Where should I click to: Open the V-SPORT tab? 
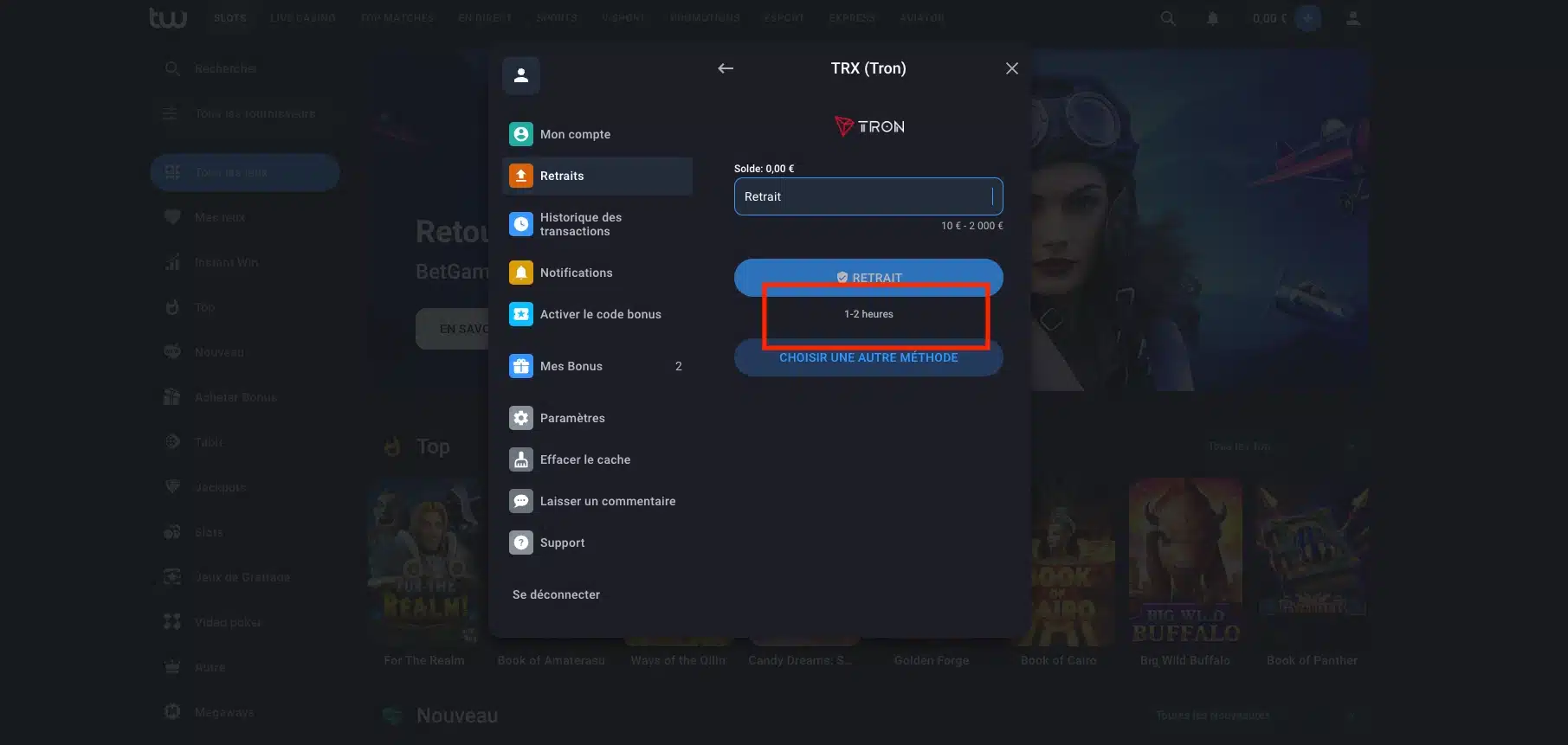coord(623,18)
